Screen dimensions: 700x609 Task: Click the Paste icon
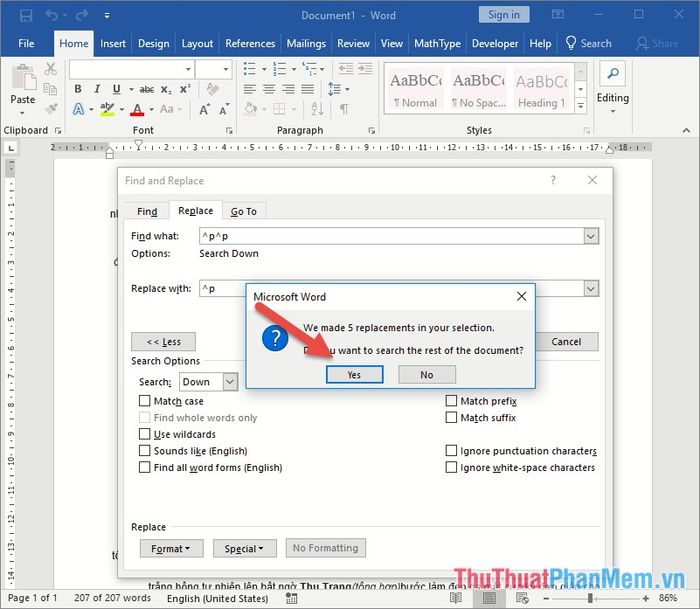click(x=23, y=76)
